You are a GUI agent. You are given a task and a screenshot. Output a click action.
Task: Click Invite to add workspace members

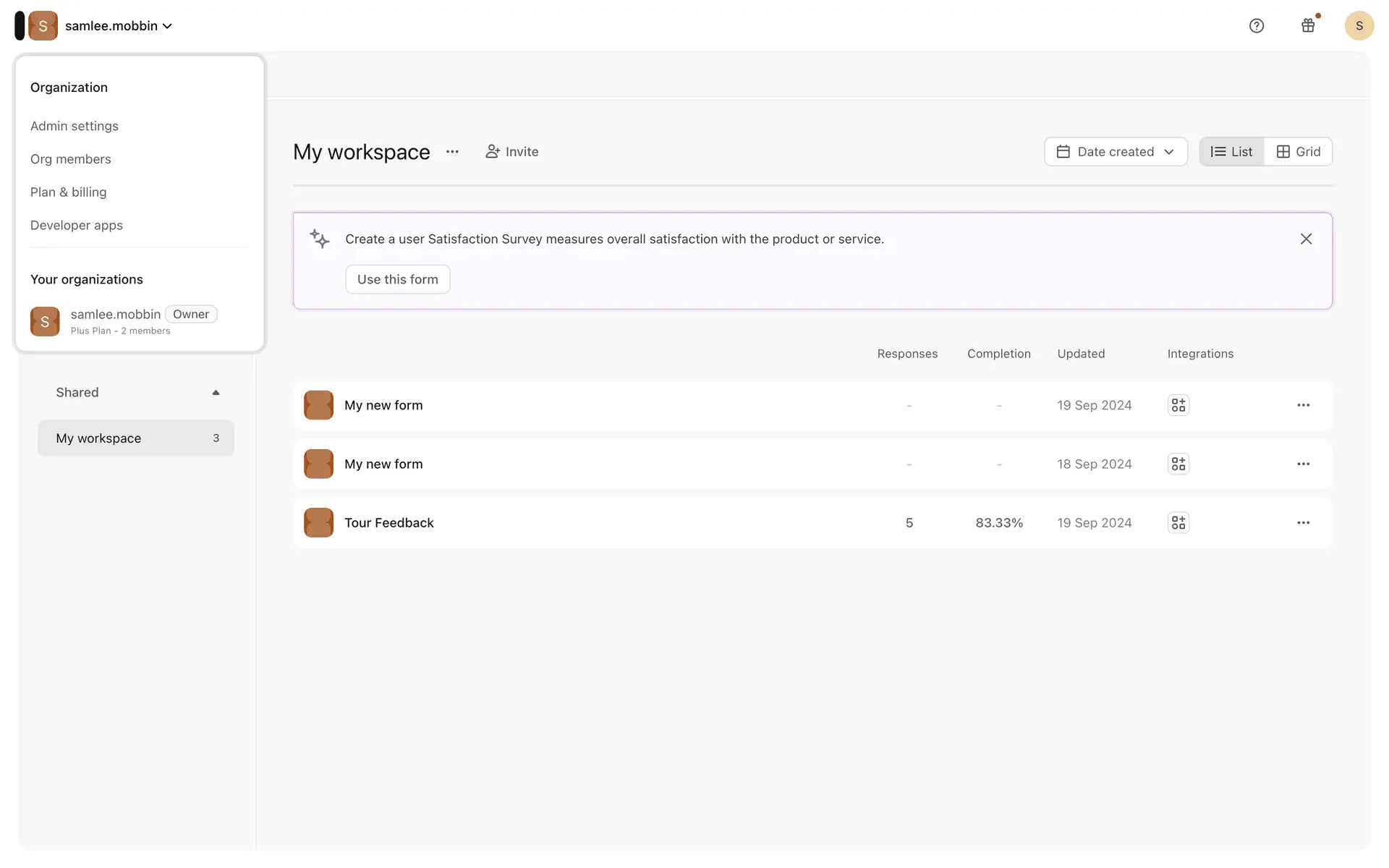click(511, 152)
